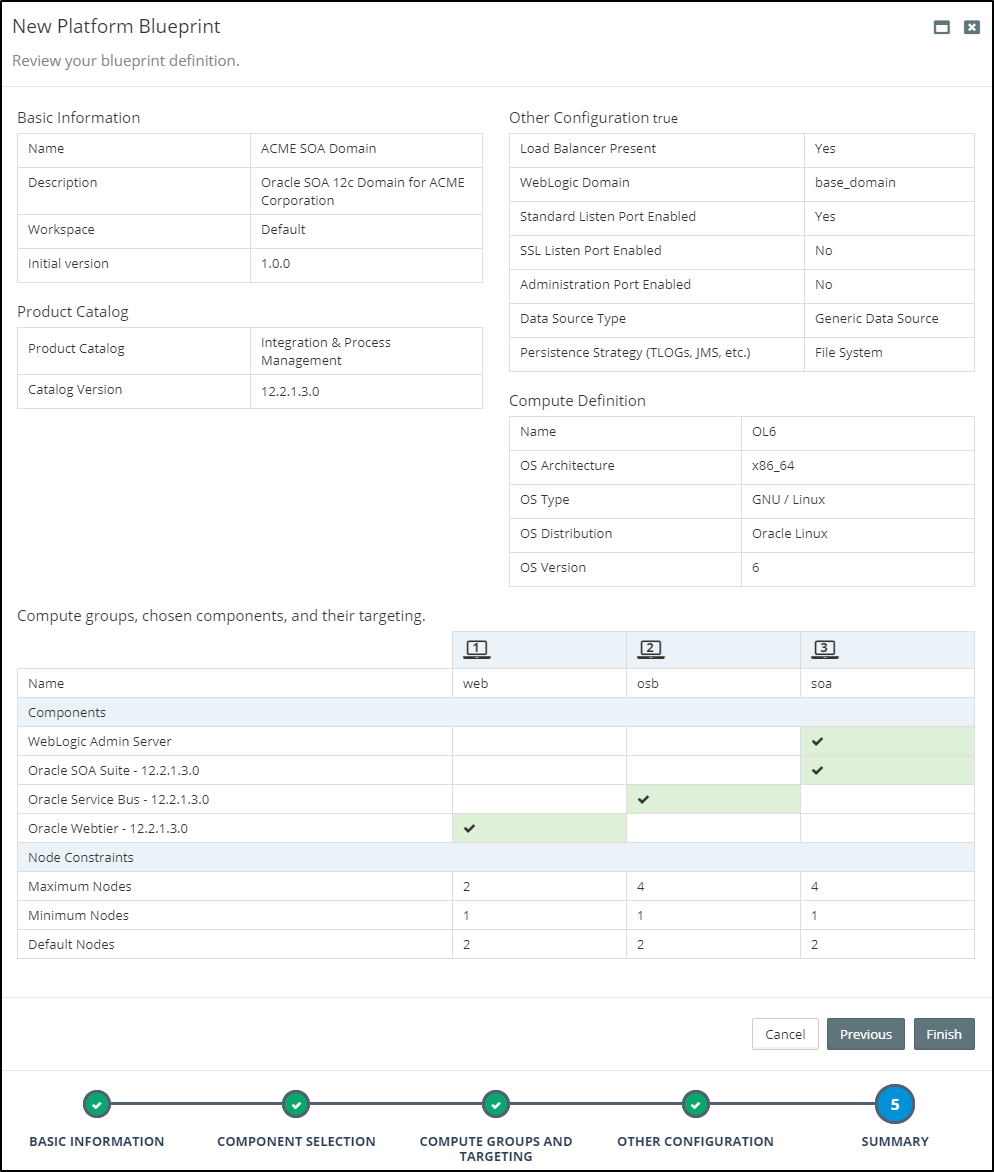
Task: Click the Compute Groups and Targeting step circle
Action: pyautogui.click(x=496, y=1104)
